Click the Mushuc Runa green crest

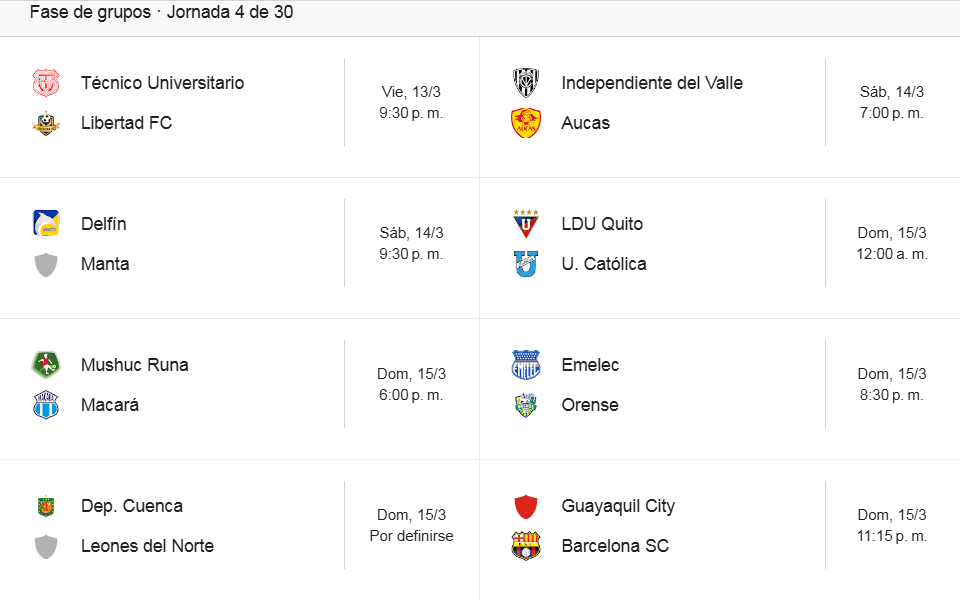click(46, 365)
